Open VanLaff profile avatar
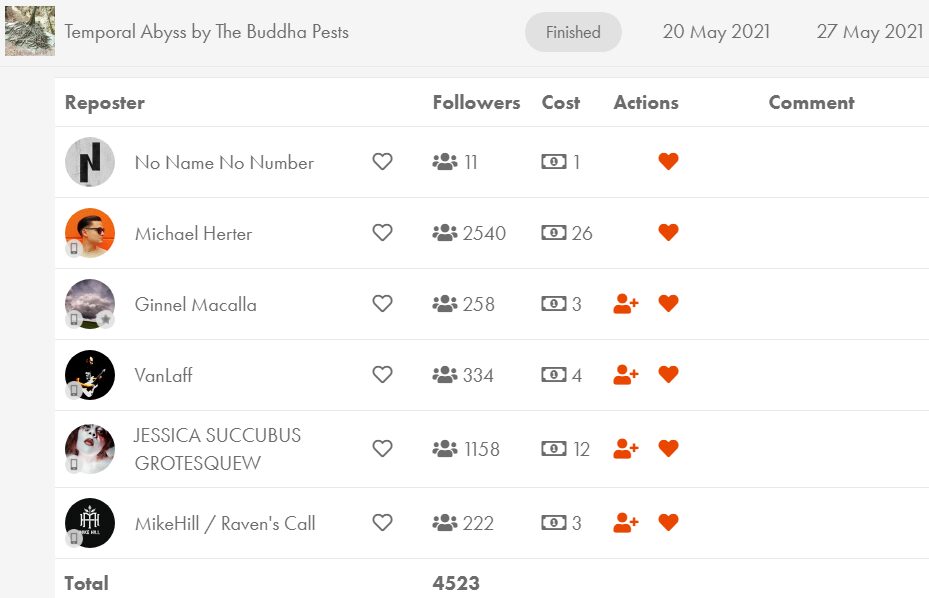Screen dimensions: 929x598 pos(89,375)
